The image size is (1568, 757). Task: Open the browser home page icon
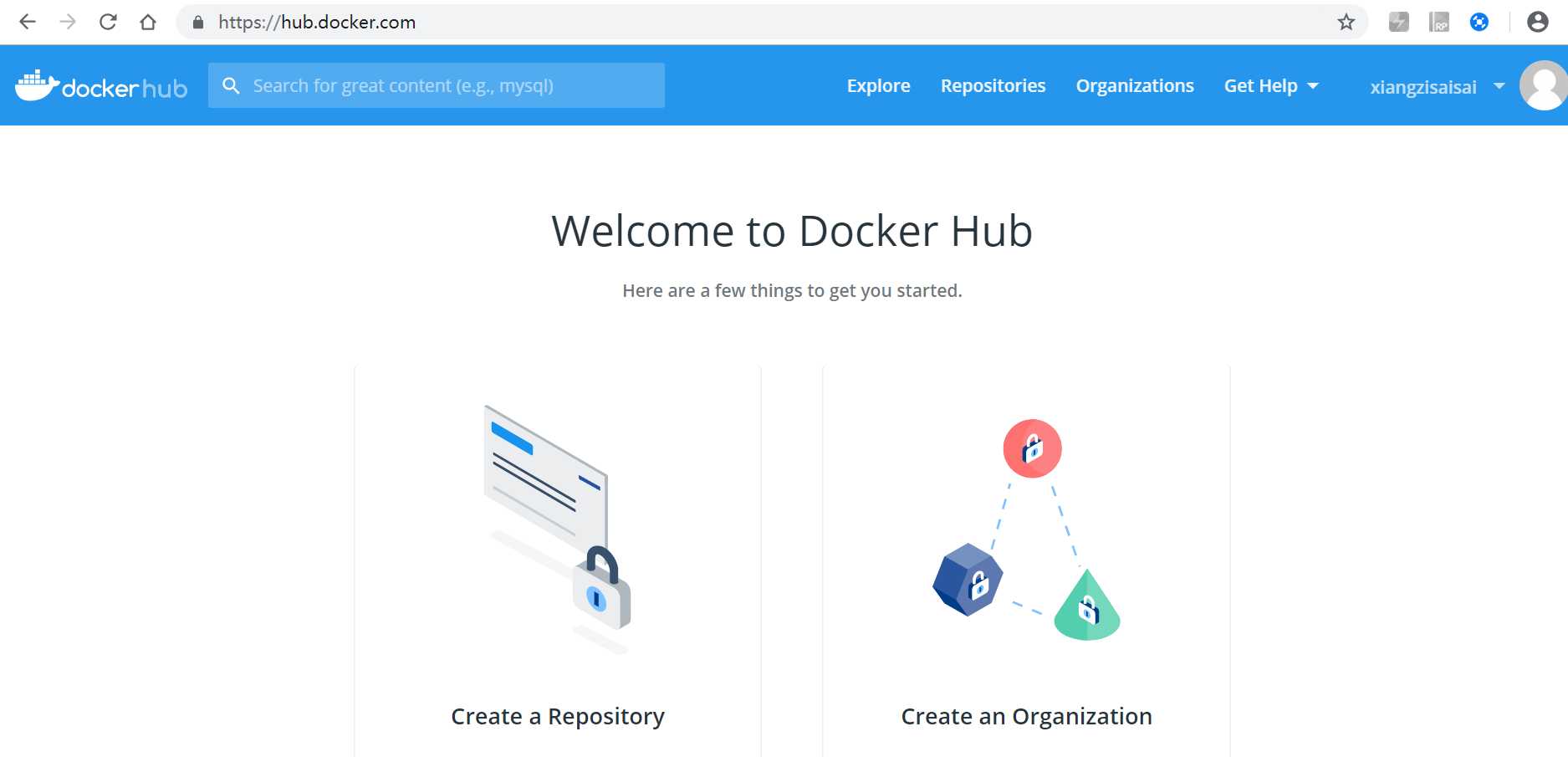click(148, 22)
